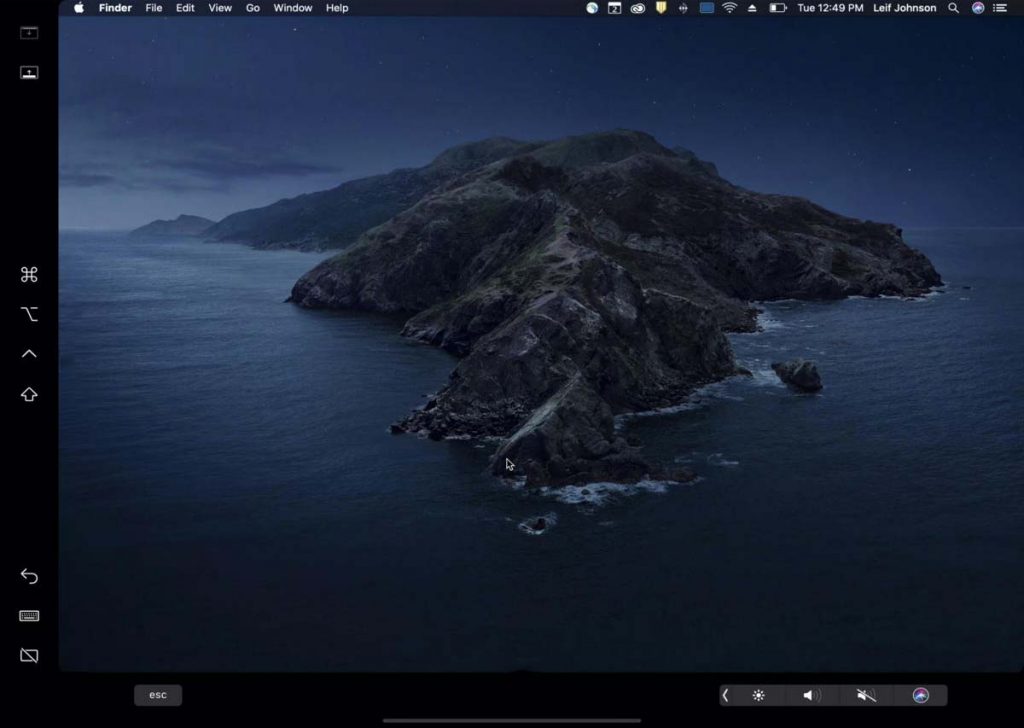Tap the Siri icon on the Touch Bar
Screen dimensions: 1024x728
pyautogui.click(x=920, y=694)
